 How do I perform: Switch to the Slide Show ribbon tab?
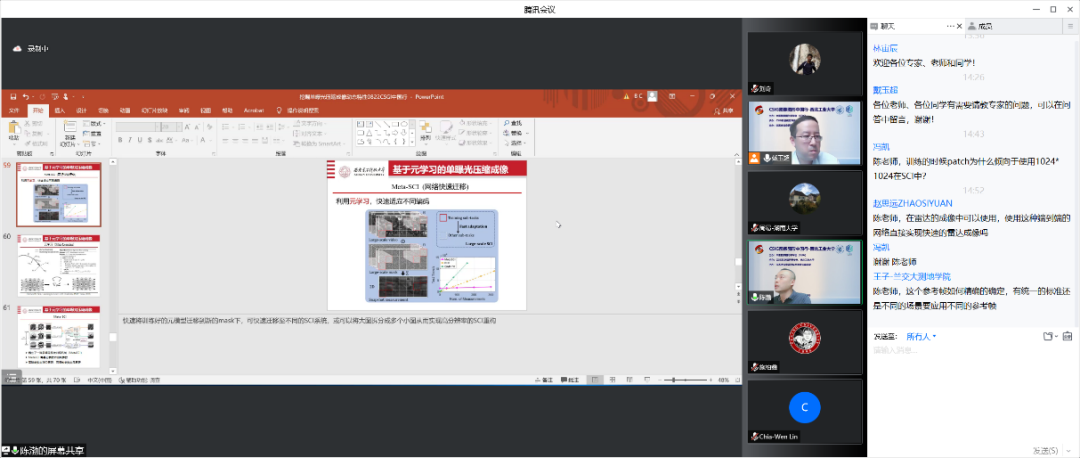[x=154, y=110]
